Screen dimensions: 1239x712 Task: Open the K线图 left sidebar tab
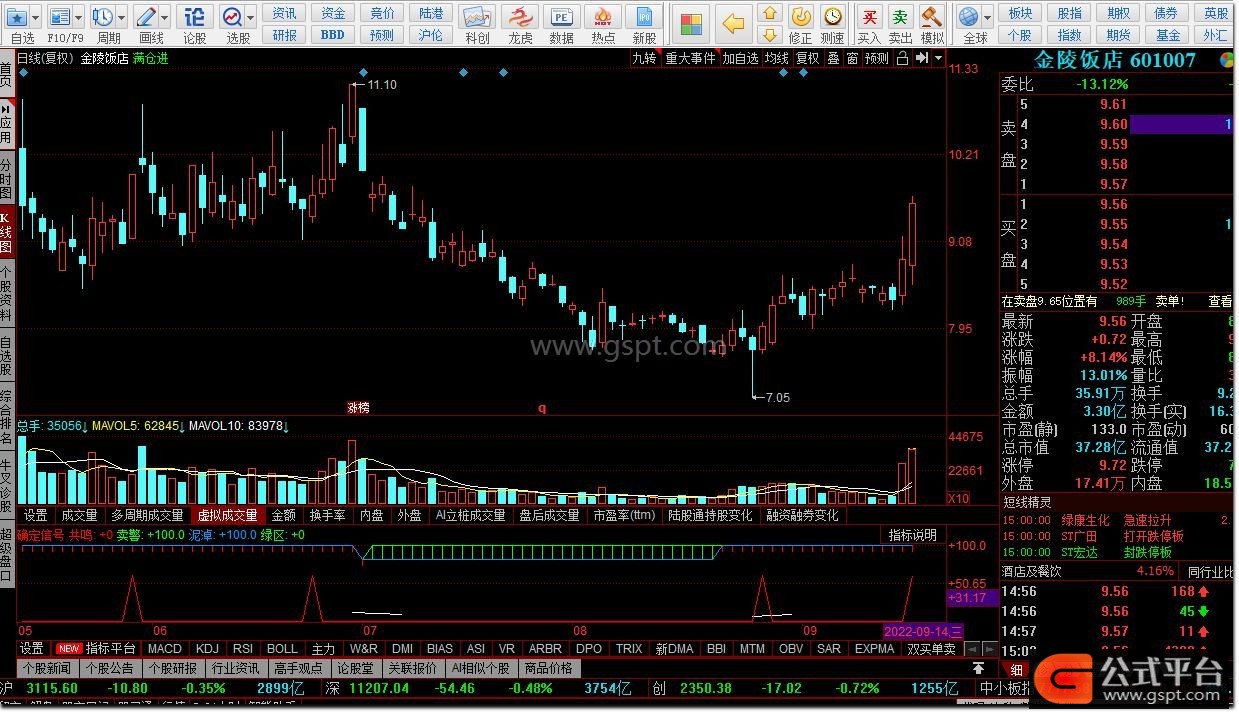pos(7,231)
